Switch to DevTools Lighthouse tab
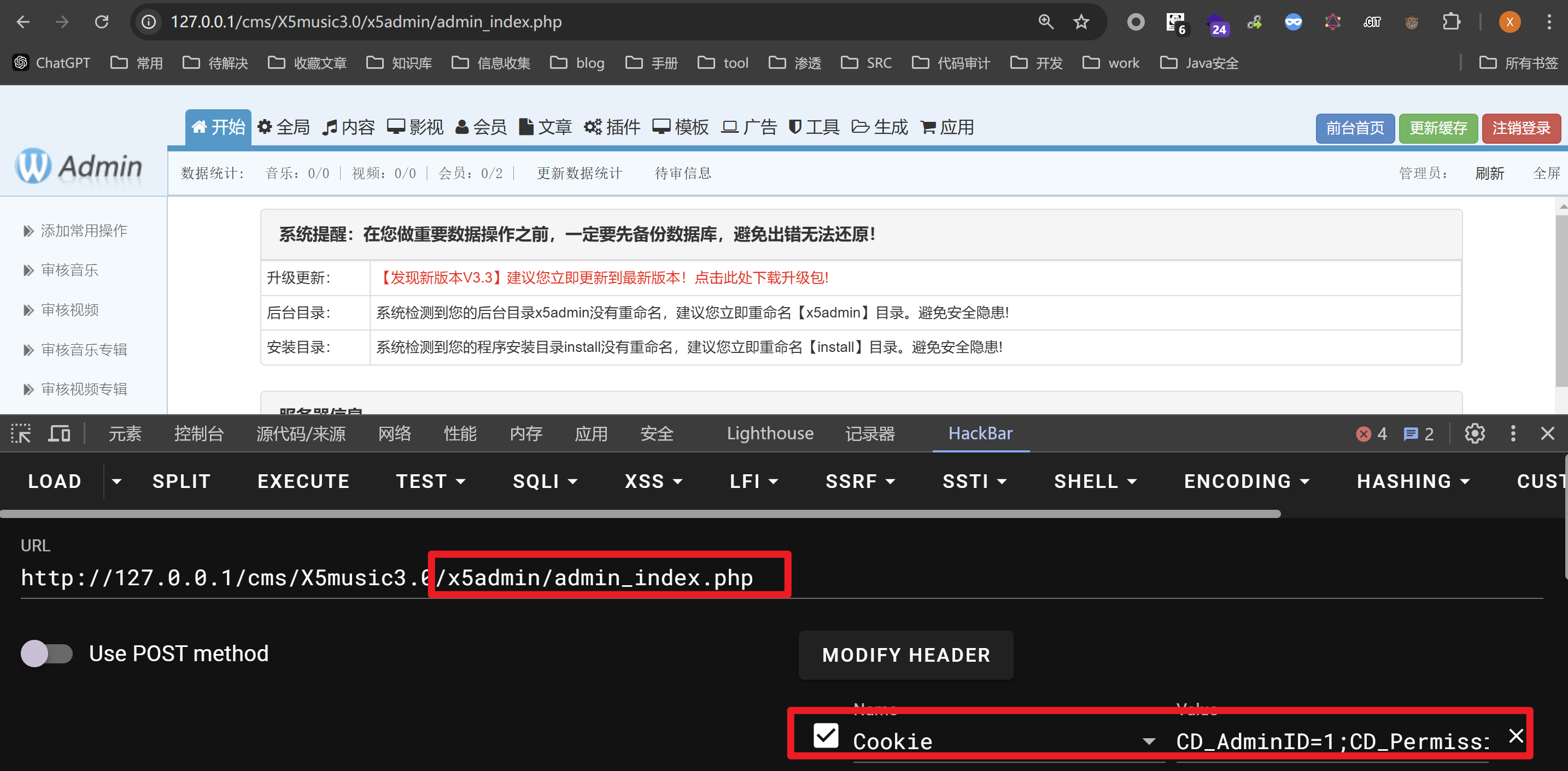Image resolution: width=1568 pixels, height=771 pixels. [x=770, y=433]
